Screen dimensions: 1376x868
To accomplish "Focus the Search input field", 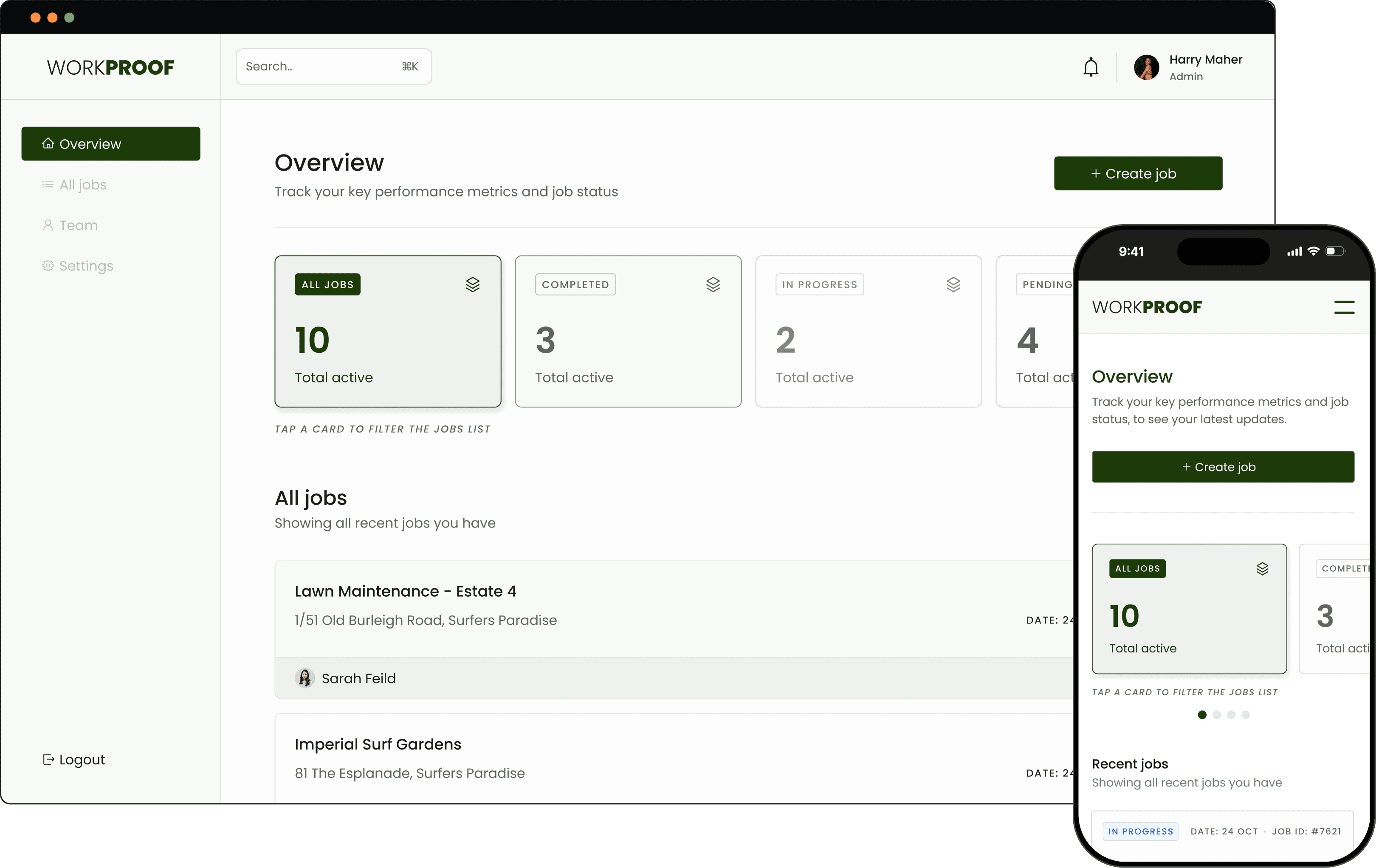I will 320,66.
